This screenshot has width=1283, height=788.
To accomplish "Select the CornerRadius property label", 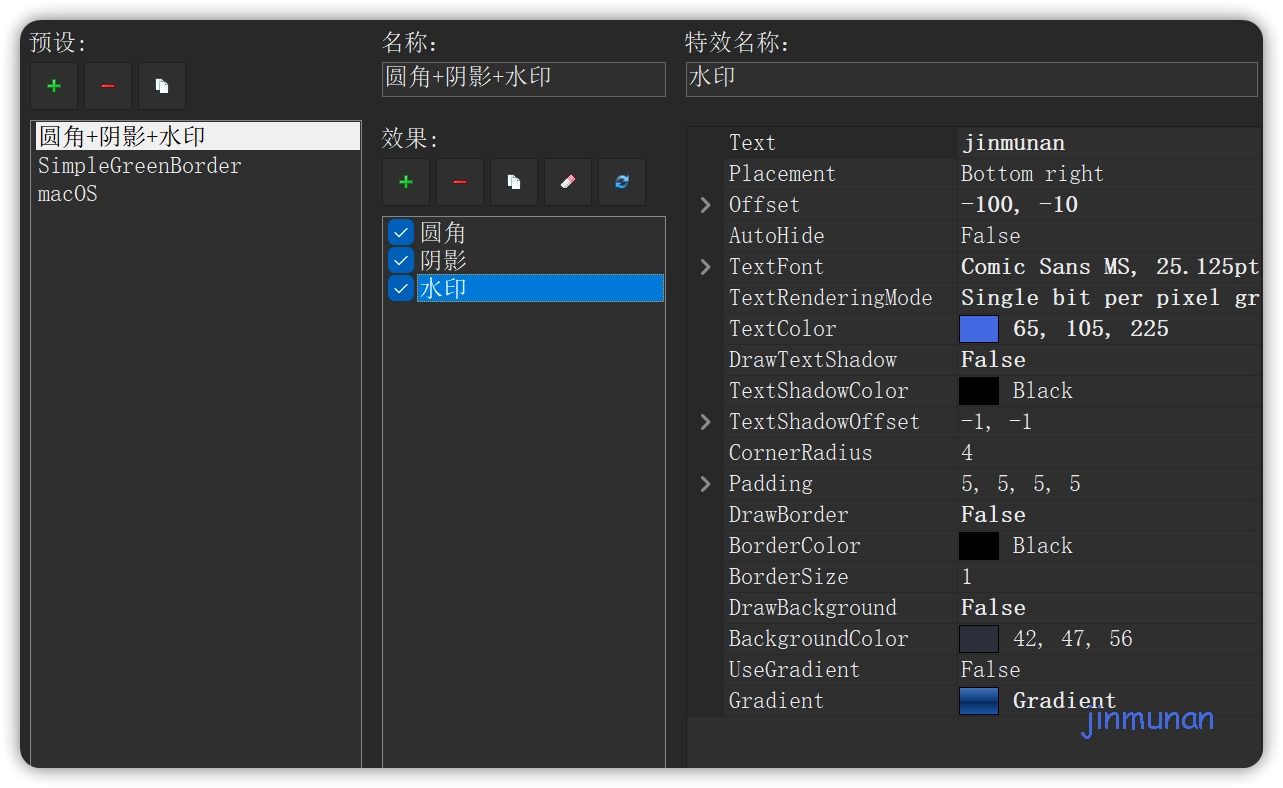I will pos(801,453).
